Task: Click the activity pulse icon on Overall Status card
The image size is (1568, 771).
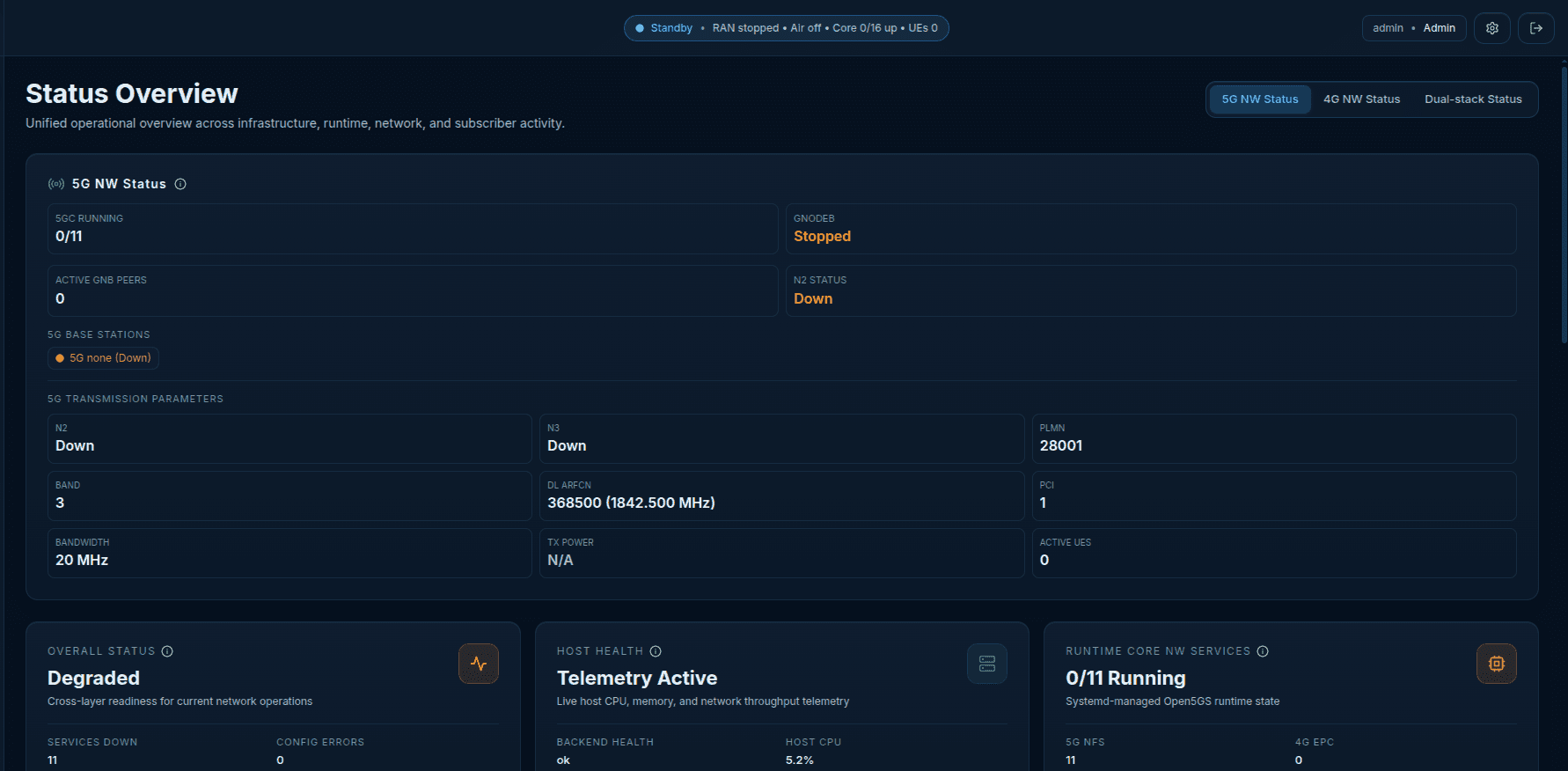Action: coord(479,664)
